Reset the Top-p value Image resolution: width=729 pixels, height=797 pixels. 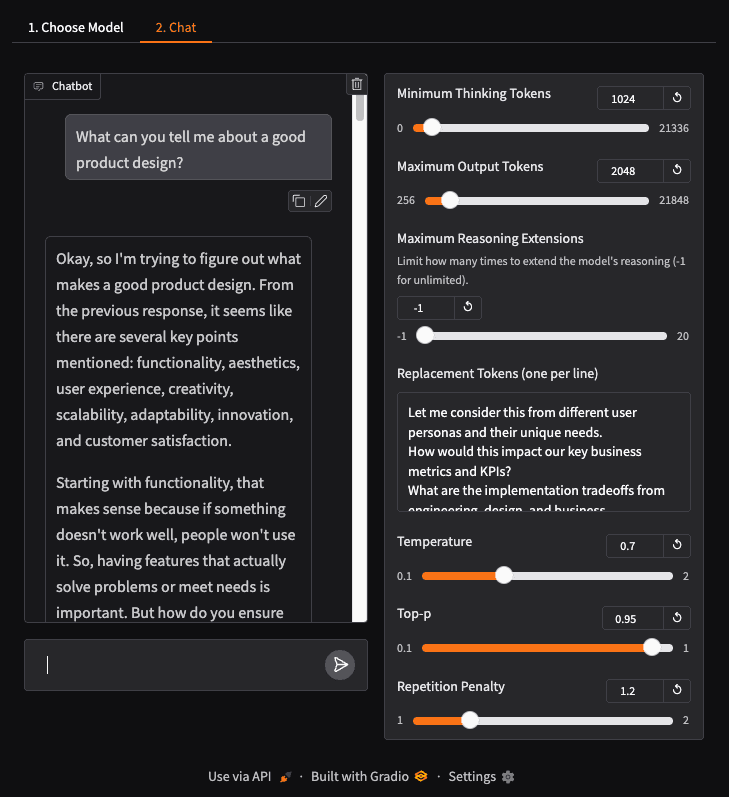(677, 619)
